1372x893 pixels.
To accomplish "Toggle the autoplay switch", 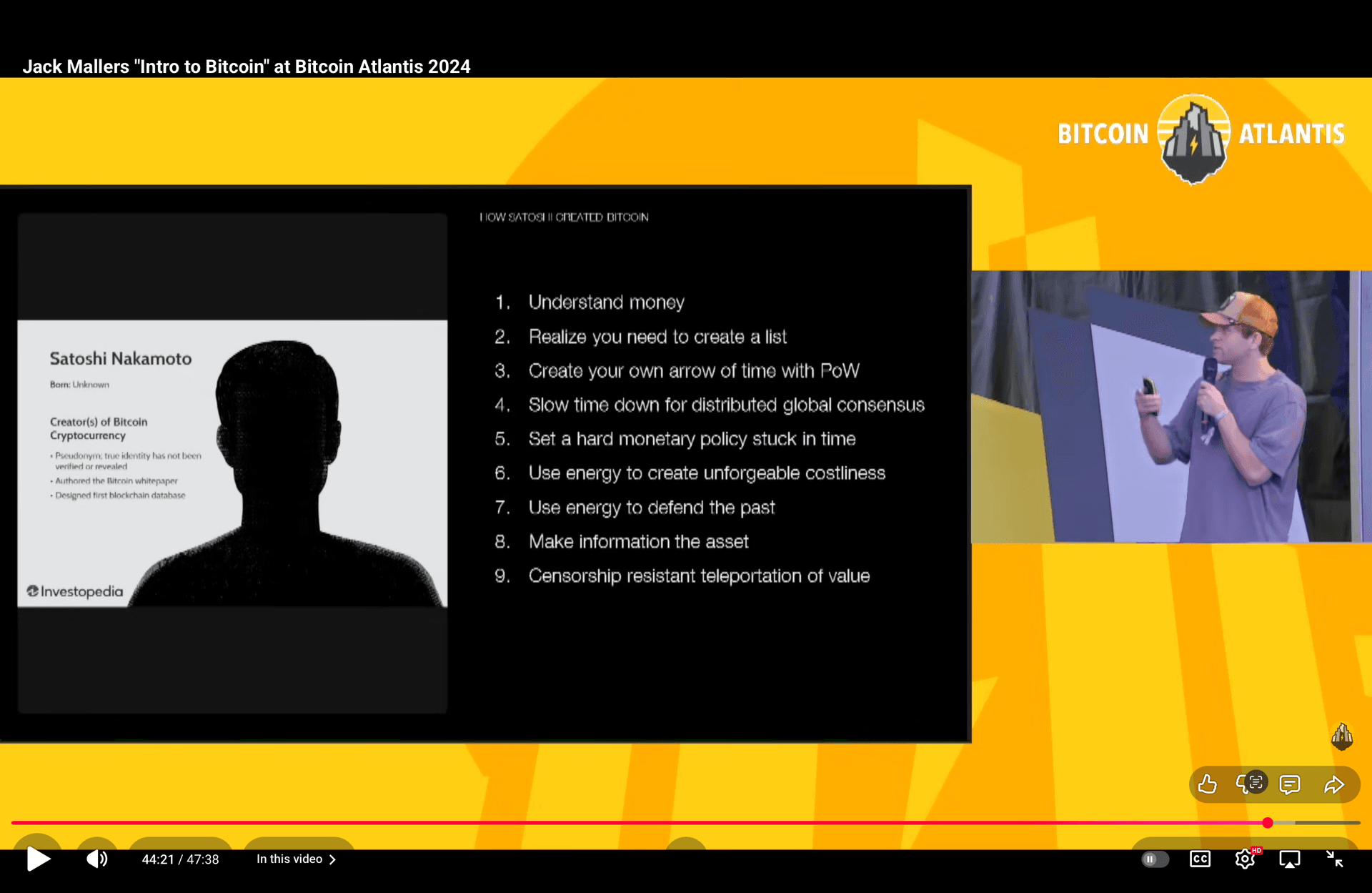I will pos(1154,859).
